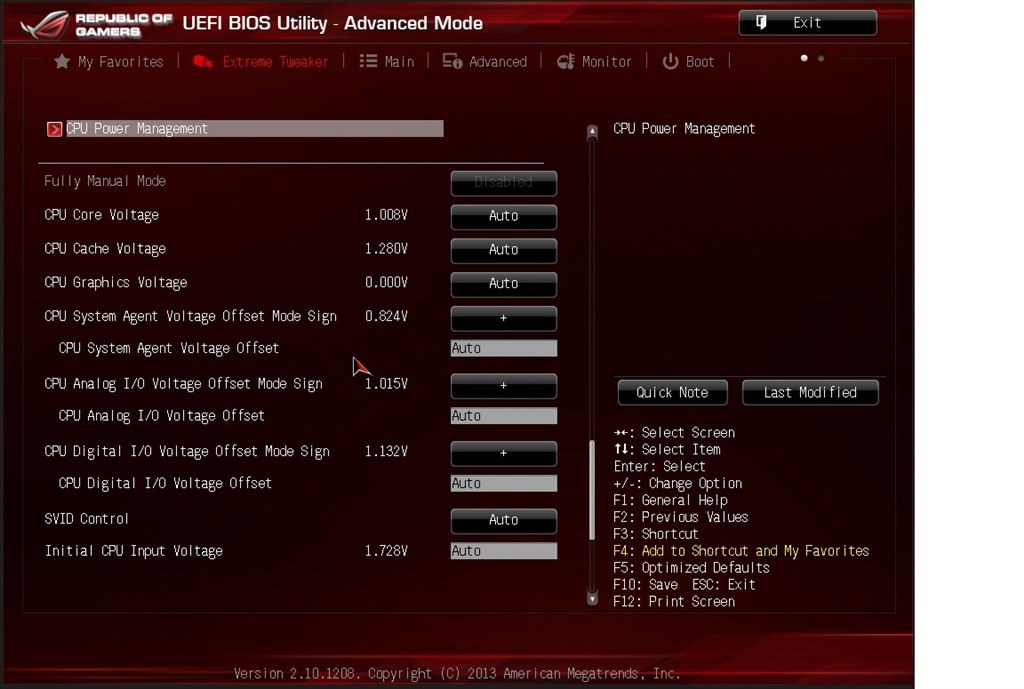Click the F12 Print Screen hint
Screen dimensions: 1024x689
pos(674,601)
